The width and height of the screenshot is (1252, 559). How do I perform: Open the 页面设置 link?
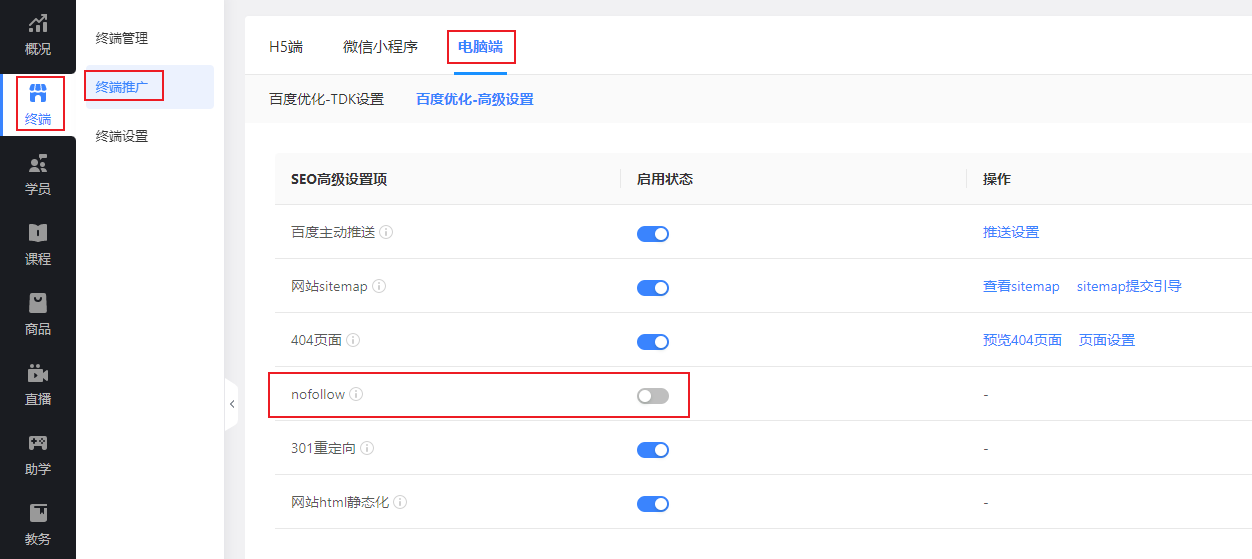point(1107,340)
